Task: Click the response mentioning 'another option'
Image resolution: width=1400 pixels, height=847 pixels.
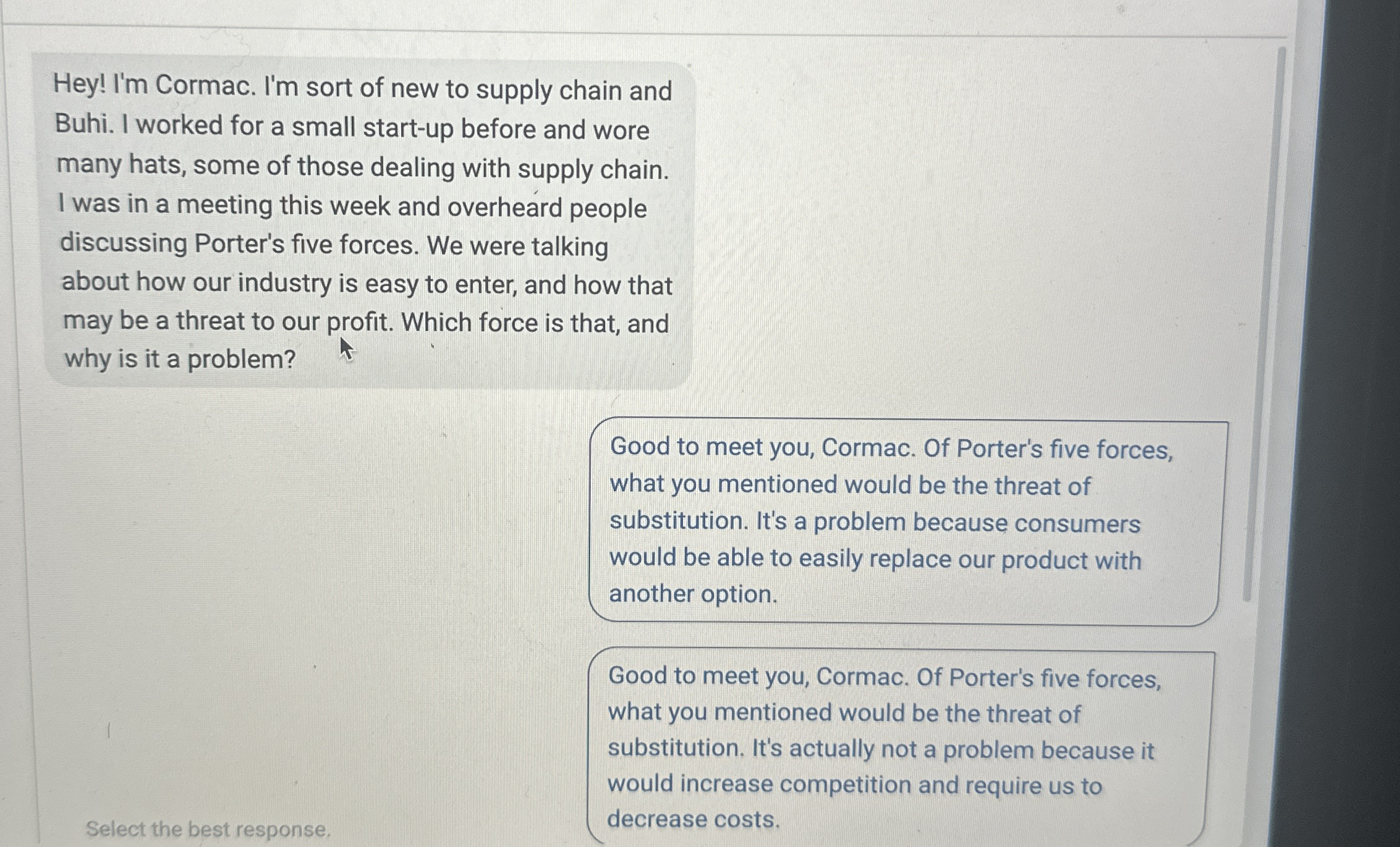Action: (692, 594)
